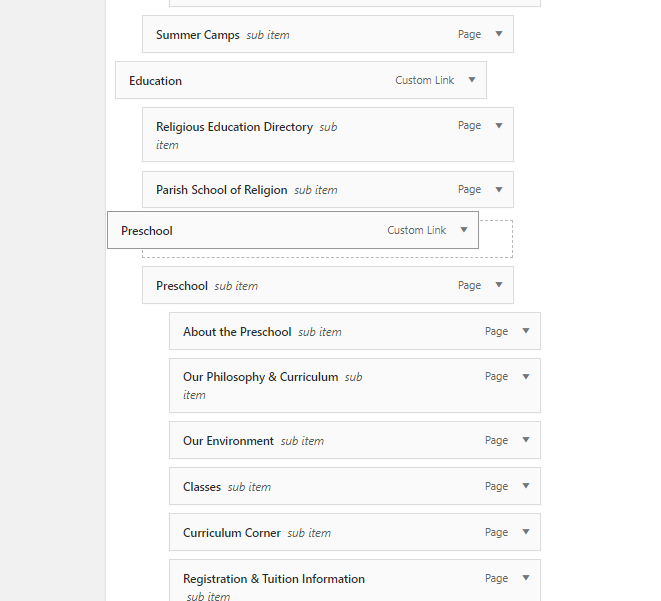Expand the Classes item arrow
Screen dimensions: 661x601
(x=526, y=486)
